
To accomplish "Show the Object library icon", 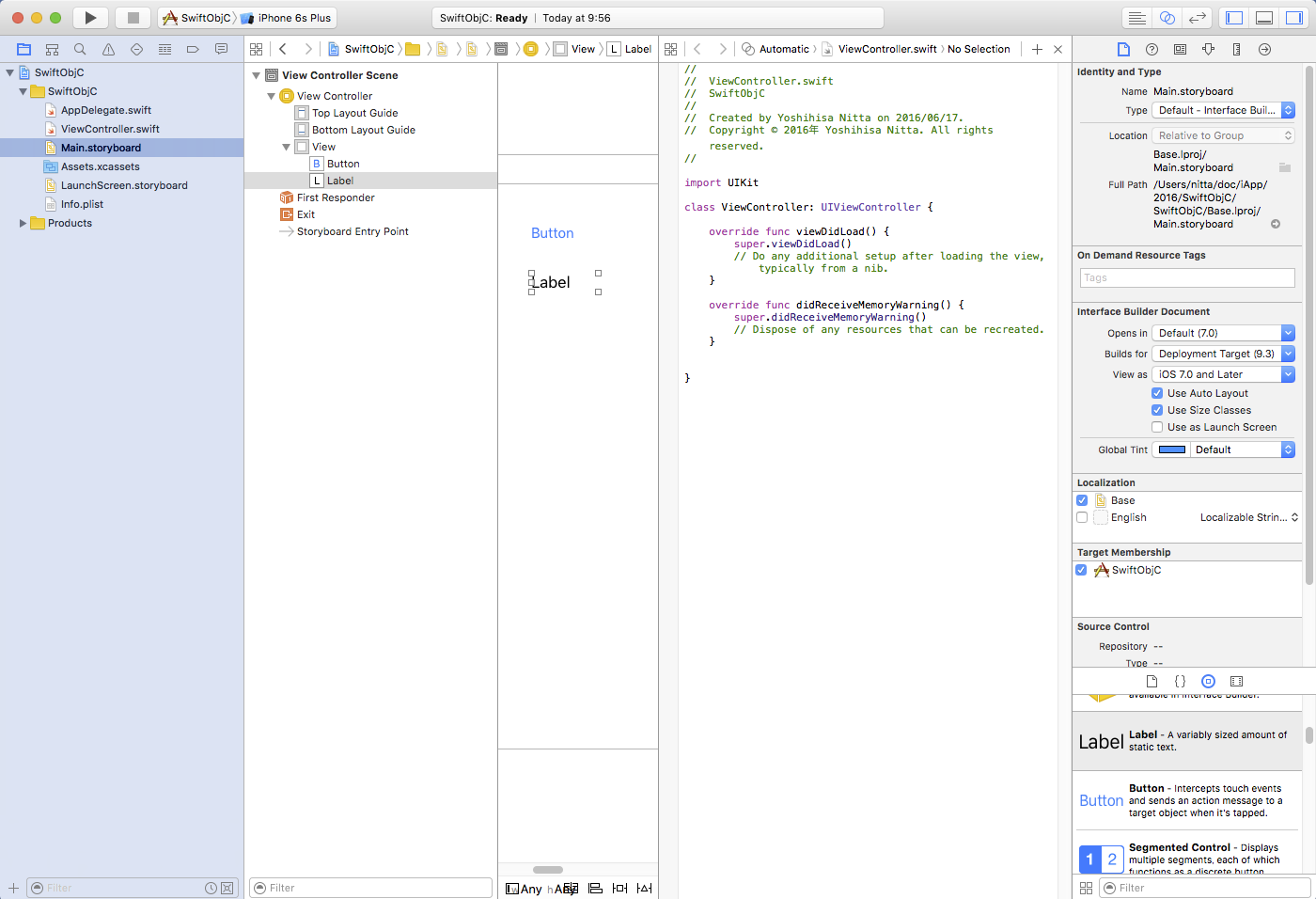I will tap(1208, 681).
